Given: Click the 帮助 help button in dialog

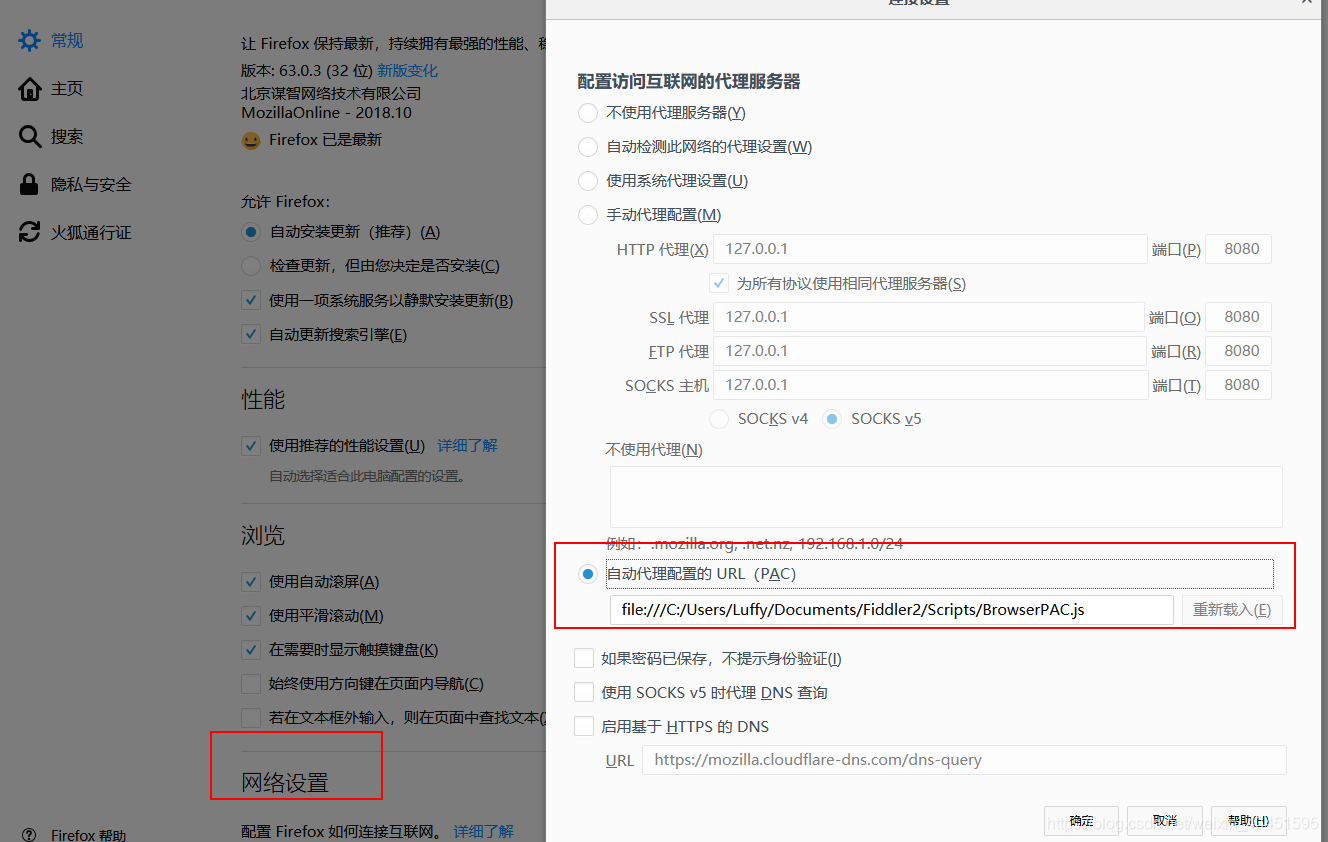Looking at the screenshot, I should pyautogui.click(x=1249, y=821).
